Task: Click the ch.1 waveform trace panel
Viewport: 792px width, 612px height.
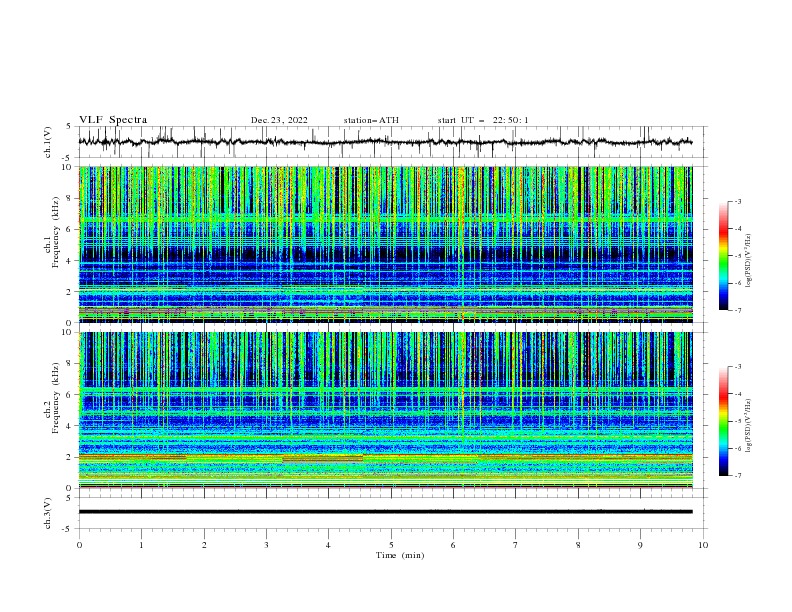Action: click(x=392, y=142)
